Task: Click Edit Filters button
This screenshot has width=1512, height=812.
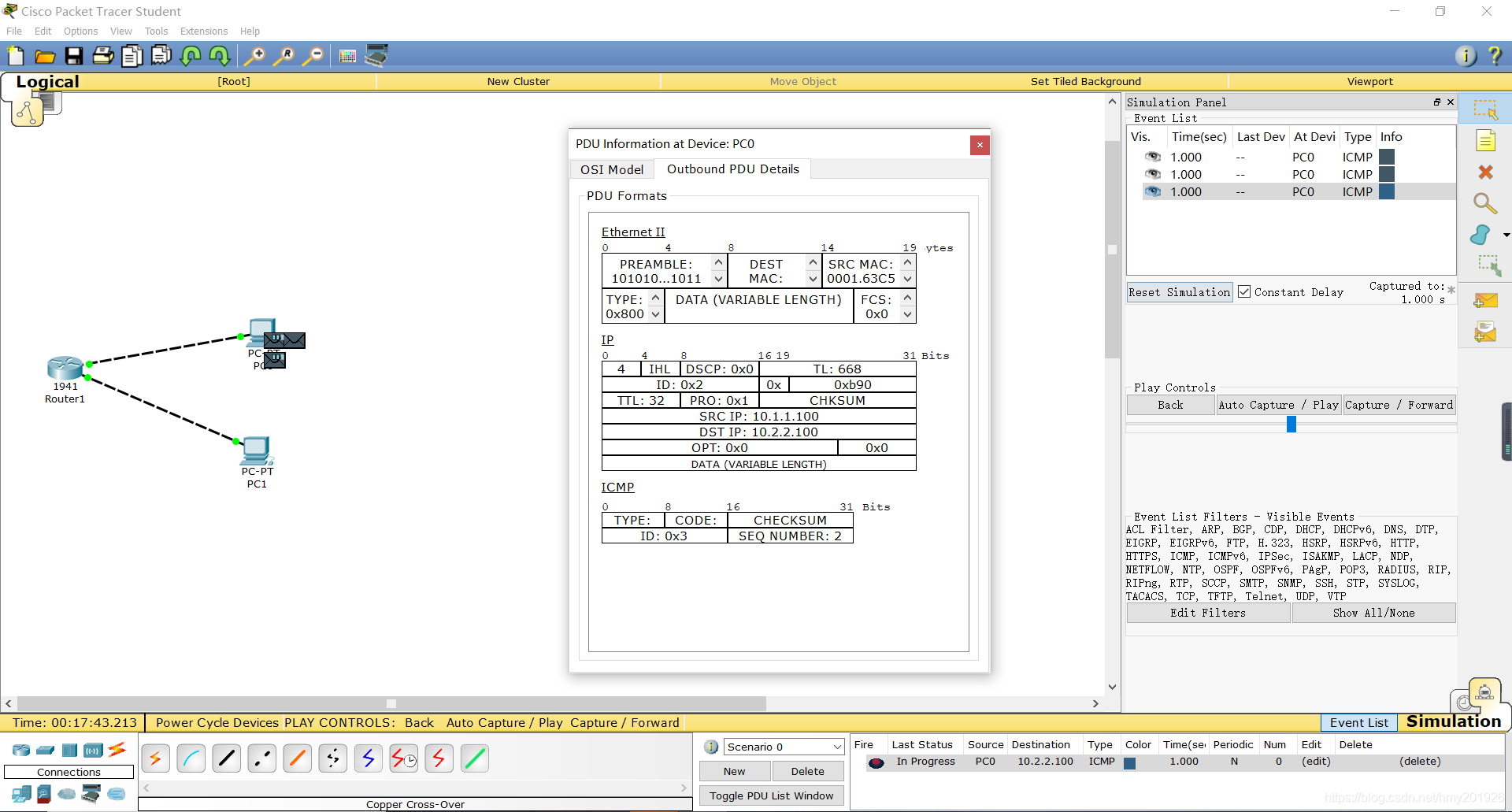Action: [x=1208, y=613]
